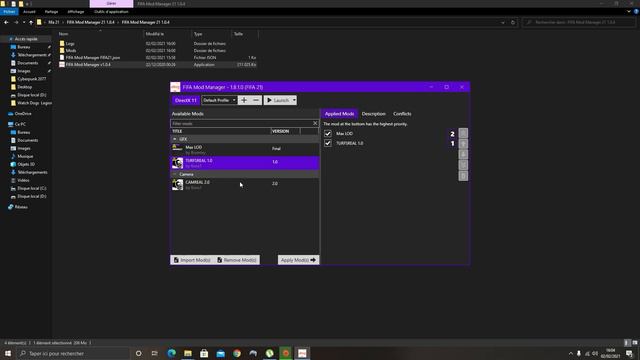This screenshot has height=360, width=640.
Task: Click Move to bottom priority arrow button
Action: pyautogui.click(x=463, y=165)
